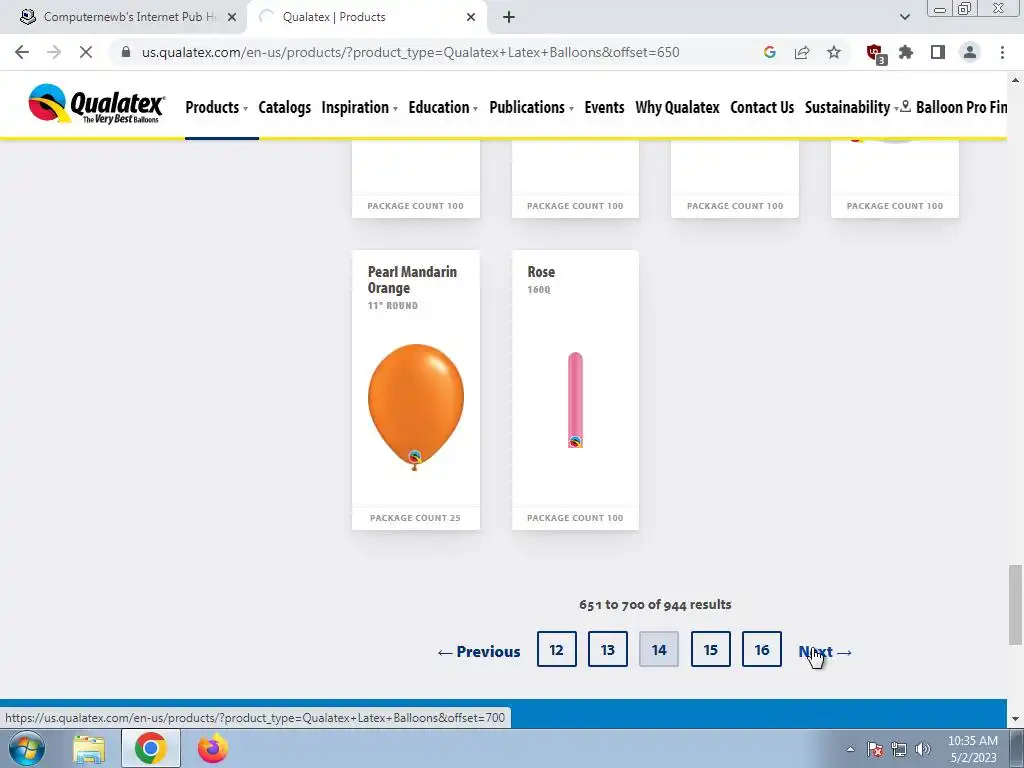Screen dimensions: 1024x768
Task: Click the page vertical scrollbar thumb
Action: (1015, 604)
